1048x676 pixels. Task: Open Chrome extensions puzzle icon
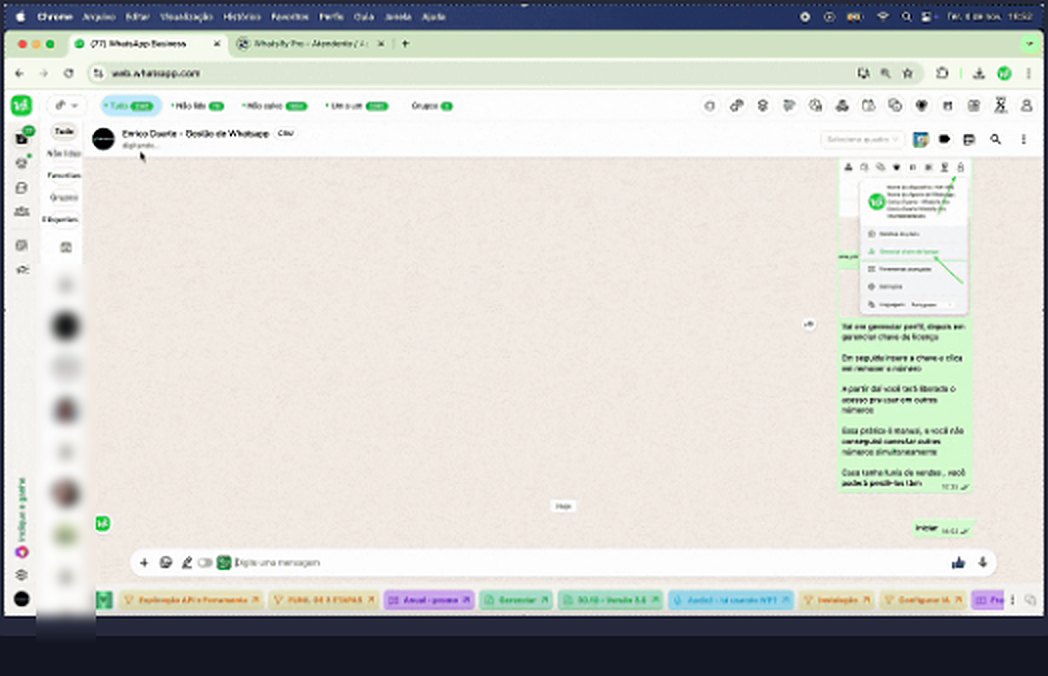[x=942, y=73]
